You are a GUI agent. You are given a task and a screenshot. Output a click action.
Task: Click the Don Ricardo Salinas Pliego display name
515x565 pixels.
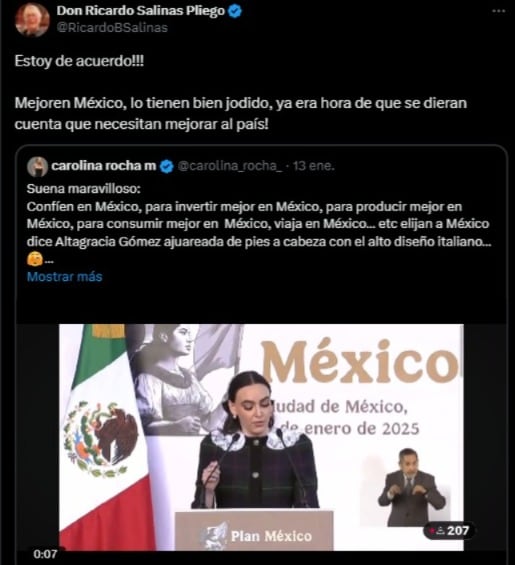pos(141,11)
